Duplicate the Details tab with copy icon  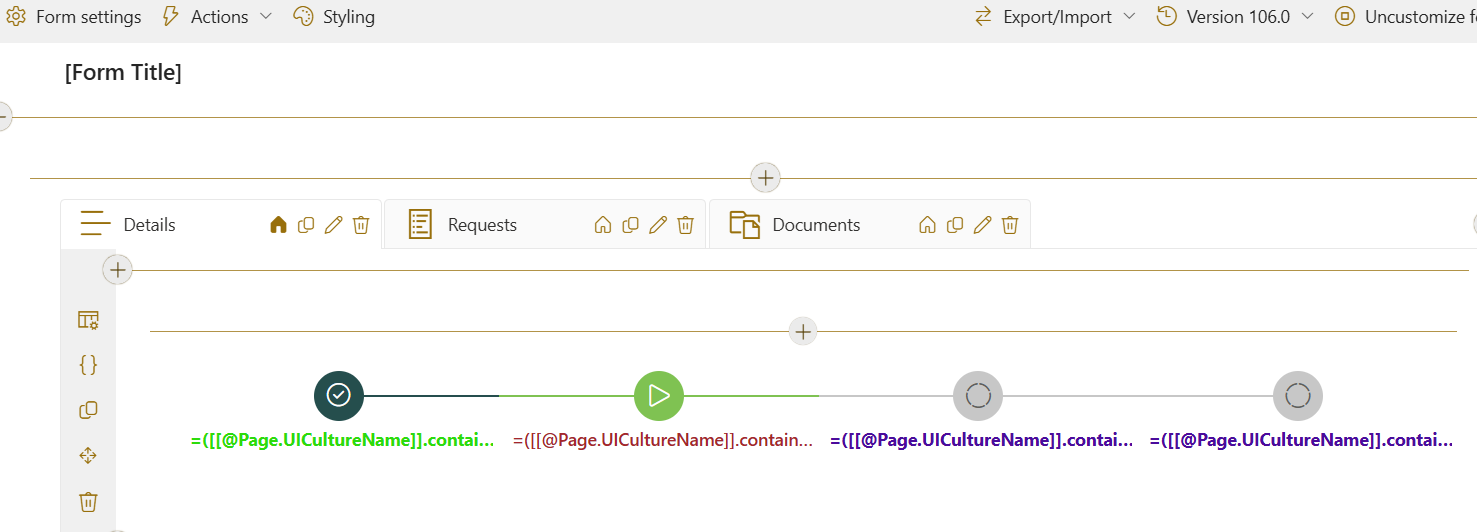pyautogui.click(x=306, y=225)
